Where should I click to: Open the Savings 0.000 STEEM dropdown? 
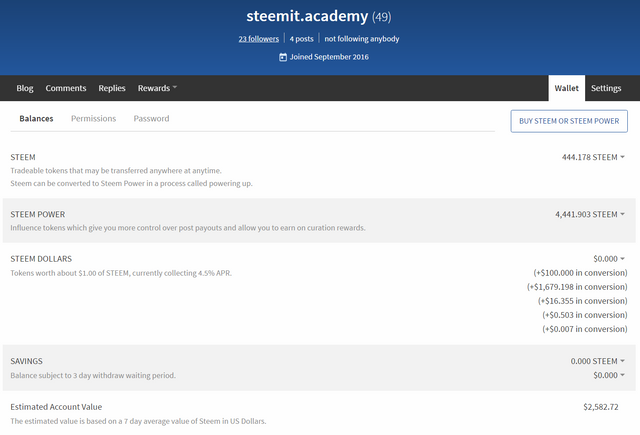[x=598, y=361]
